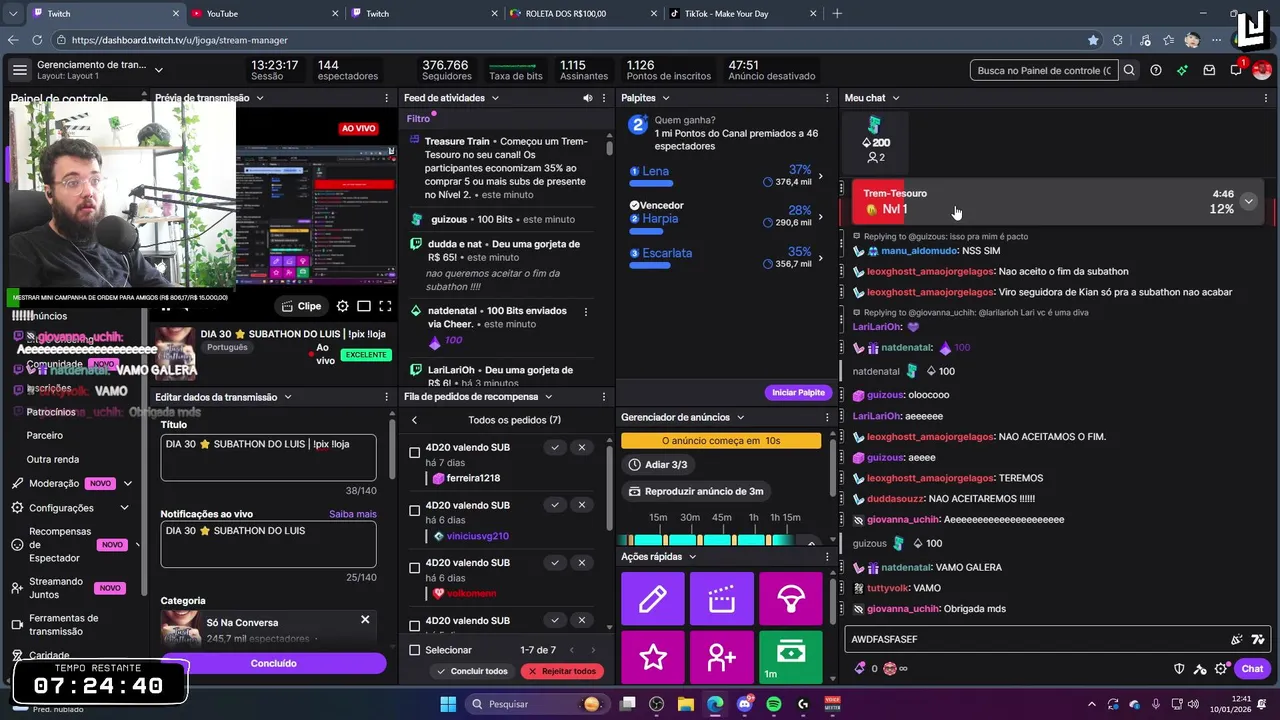Screen dimensions: 1280x720
Task: Open Discord from the Windows taskbar
Action: (x=744, y=704)
